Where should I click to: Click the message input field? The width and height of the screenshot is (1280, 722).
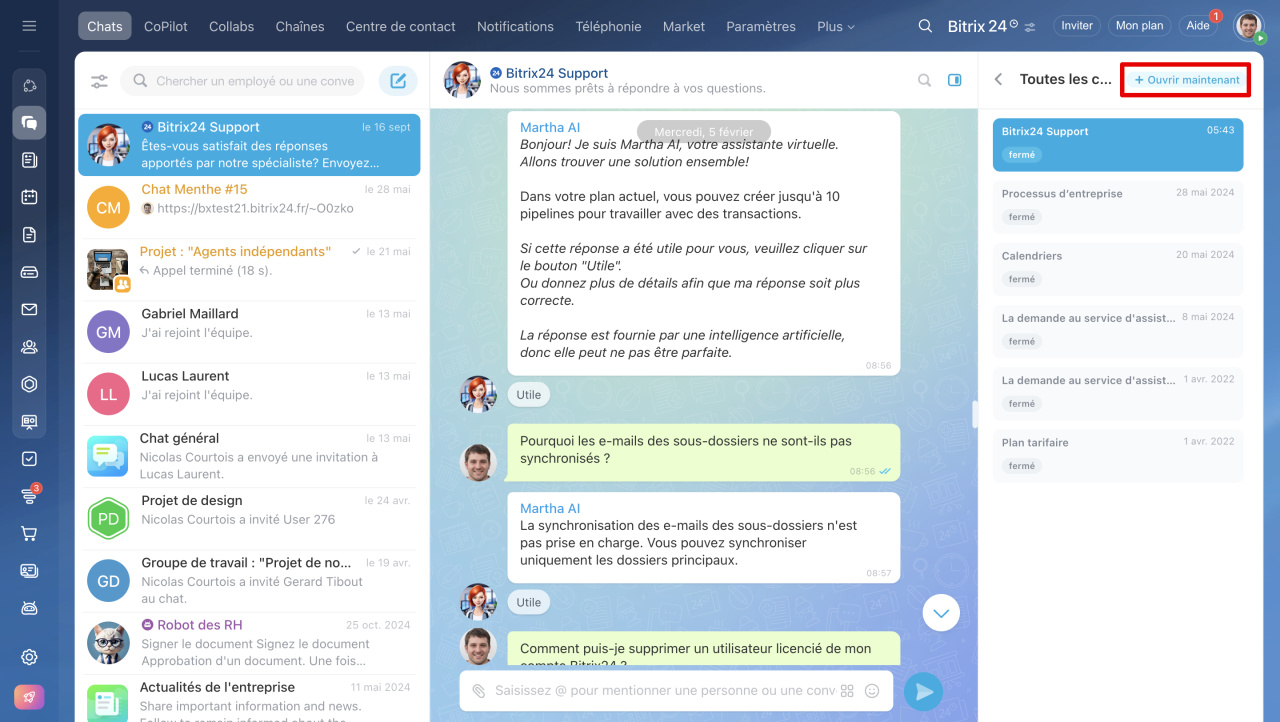click(660, 691)
